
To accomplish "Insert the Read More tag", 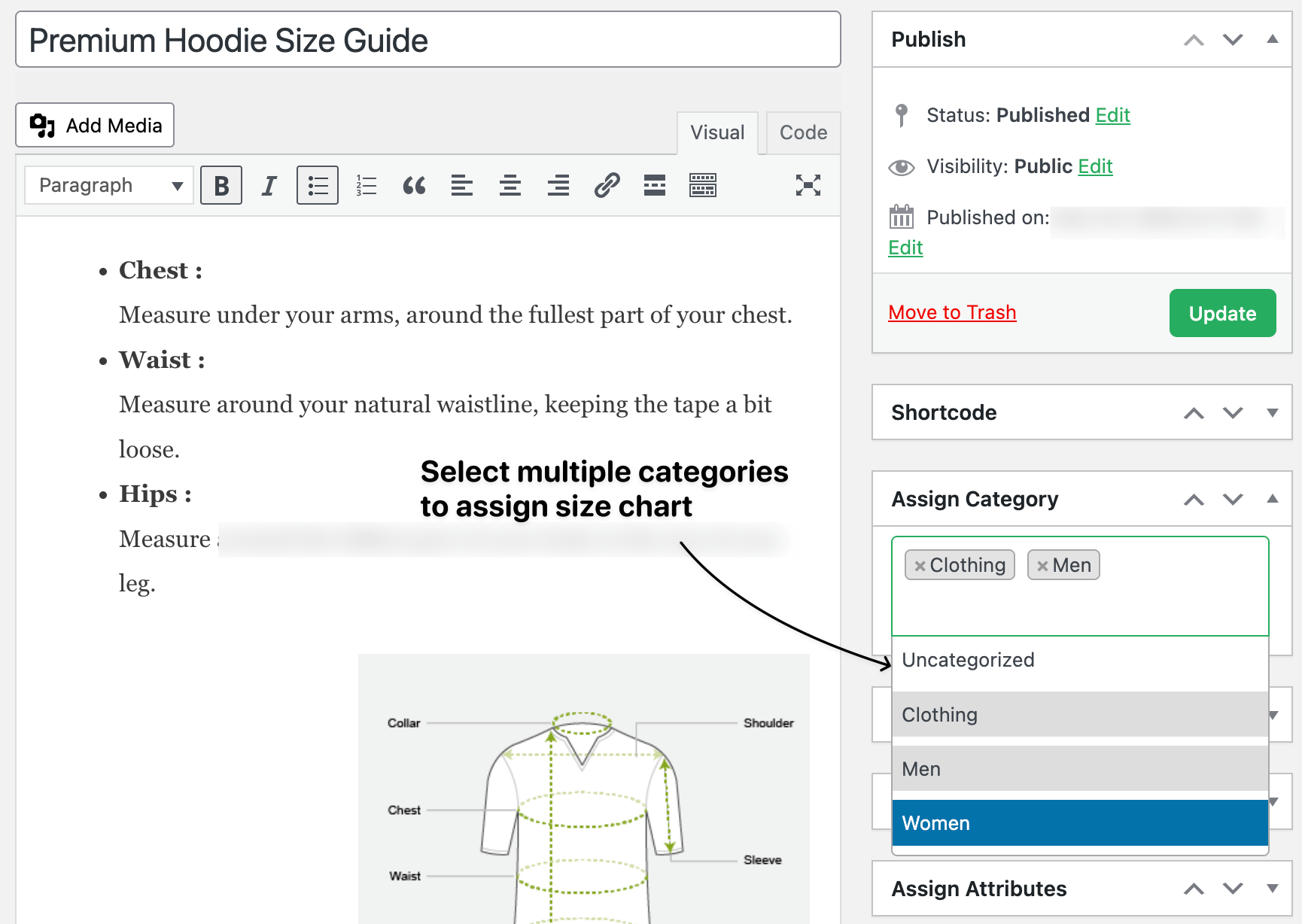I will 654,185.
